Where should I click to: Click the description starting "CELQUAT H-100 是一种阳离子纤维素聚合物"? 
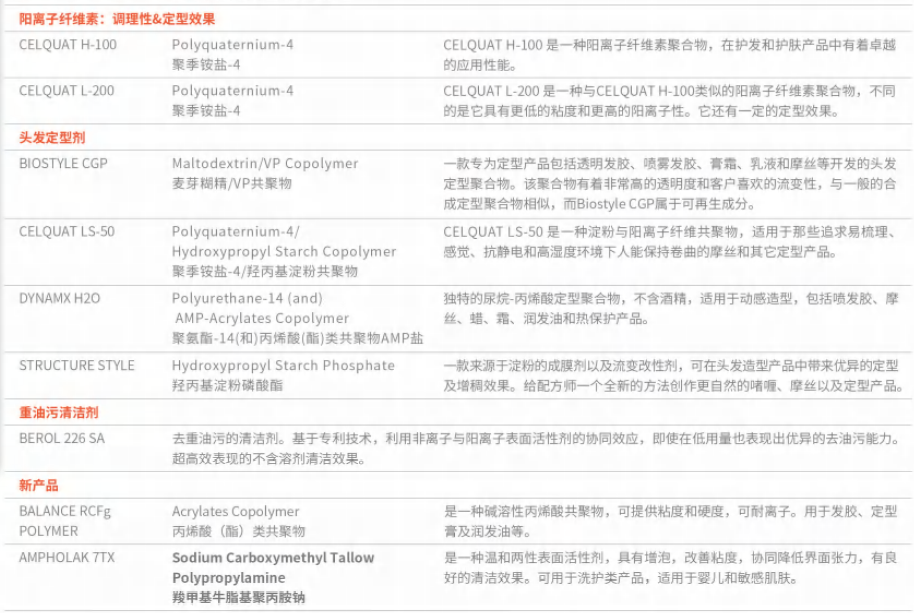pos(669,55)
